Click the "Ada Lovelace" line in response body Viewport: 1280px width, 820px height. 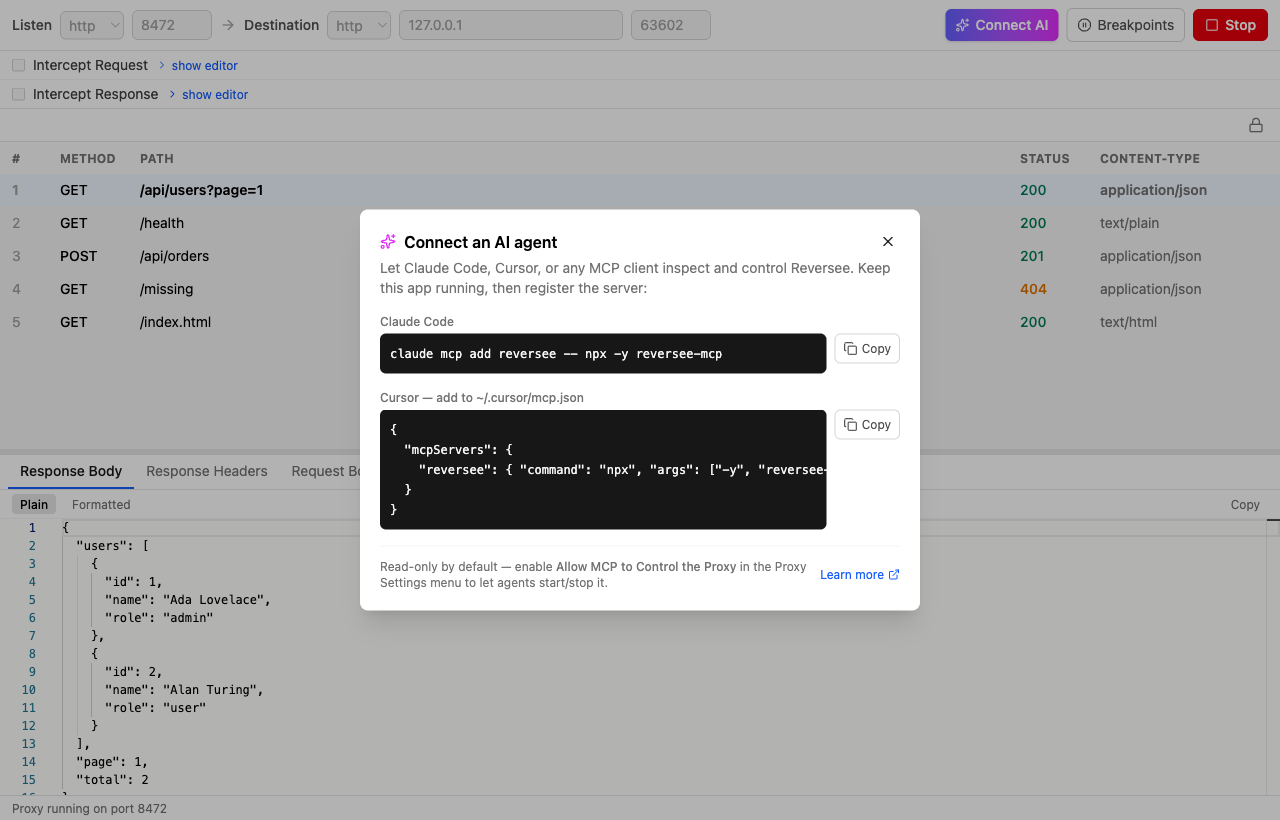[x=188, y=600]
